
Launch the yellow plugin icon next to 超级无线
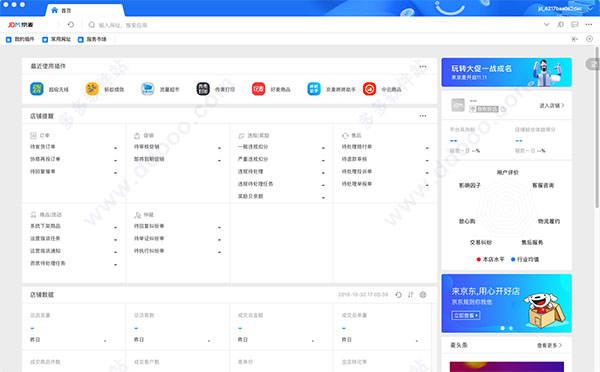(92, 89)
